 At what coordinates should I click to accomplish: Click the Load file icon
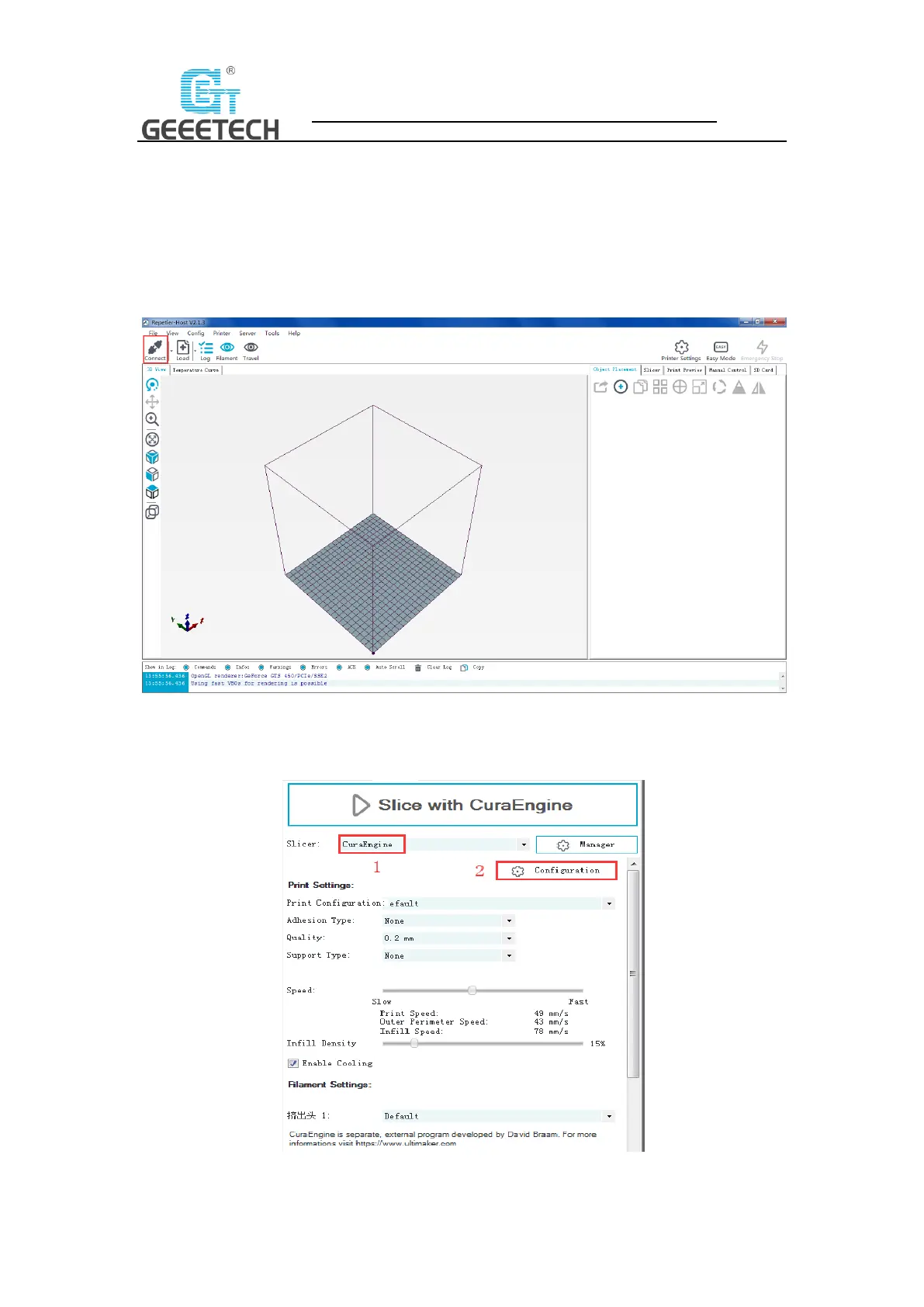[183, 347]
